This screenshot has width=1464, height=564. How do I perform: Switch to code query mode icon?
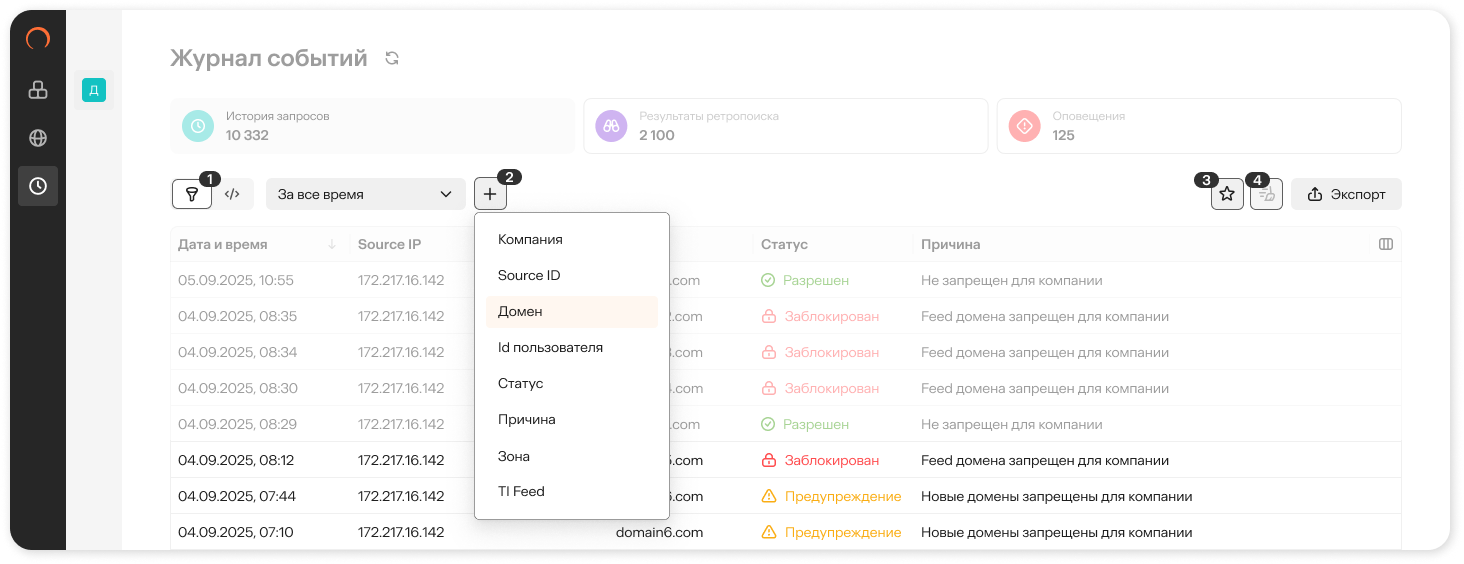pos(233,194)
